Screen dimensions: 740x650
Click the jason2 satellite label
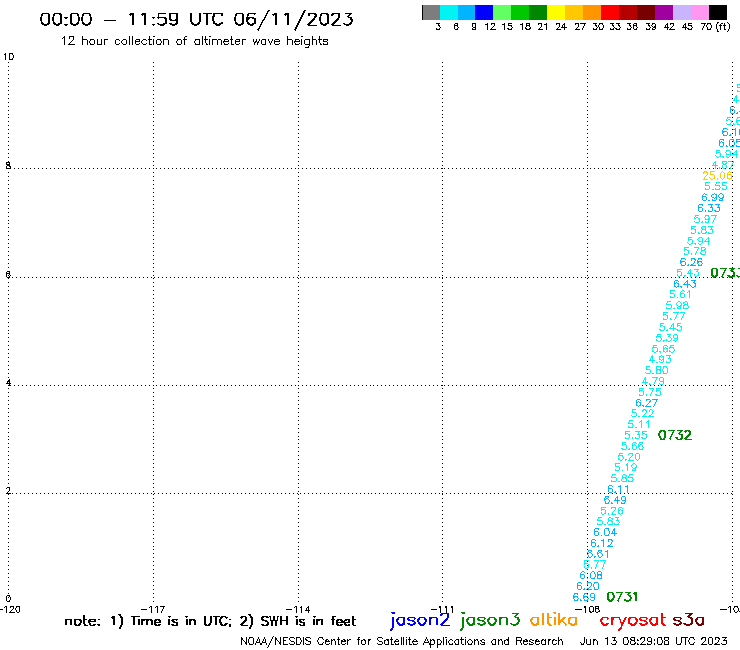pyautogui.click(x=420, y=620)
